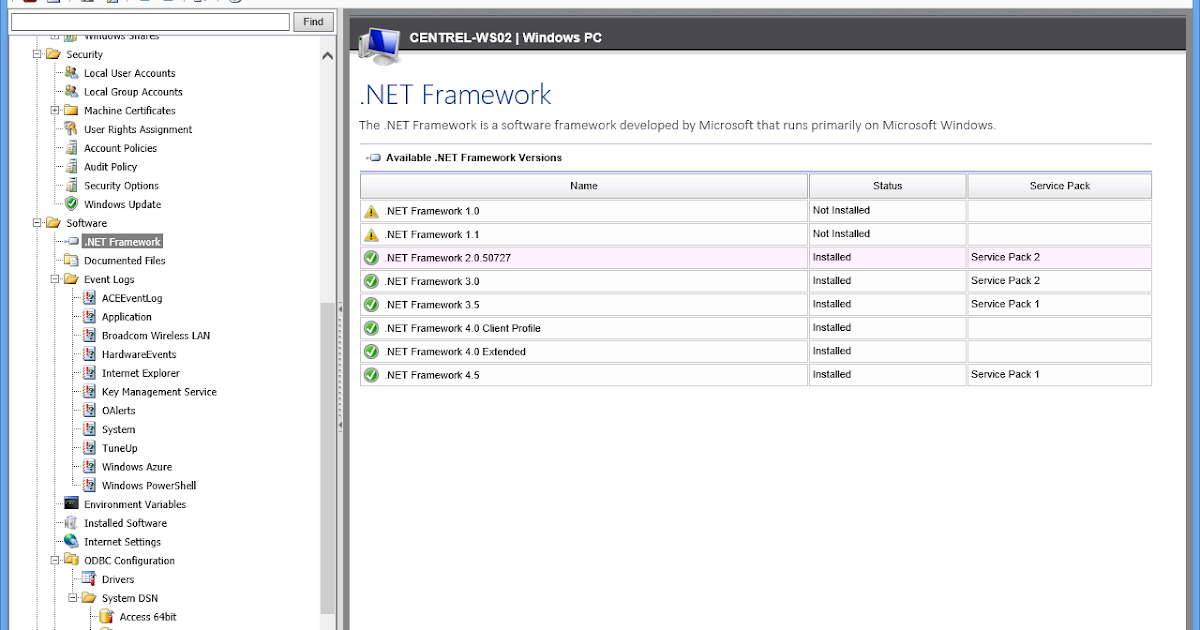1200x630 pixels.
Task: Click the ODBC Drivers icon
Action: [x=89, y=579]
